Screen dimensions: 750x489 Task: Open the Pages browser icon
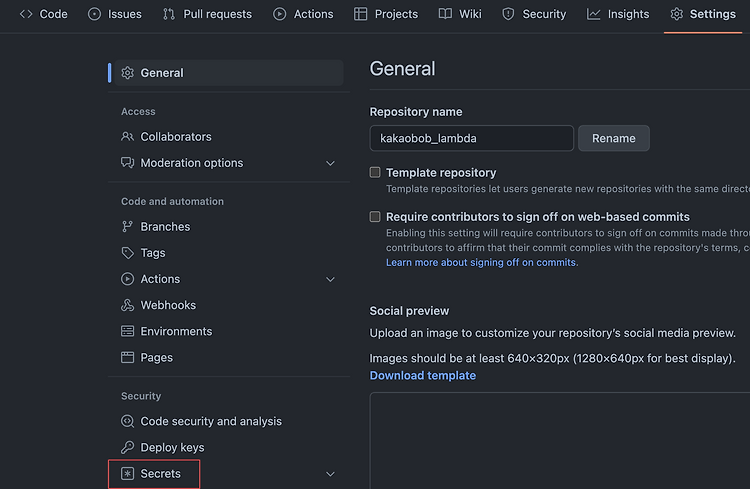tap(127, 357)
